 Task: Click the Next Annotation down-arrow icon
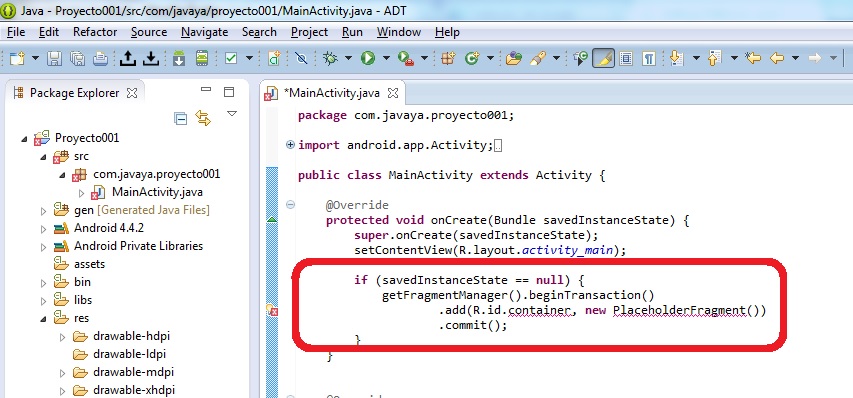click(676, 58)
